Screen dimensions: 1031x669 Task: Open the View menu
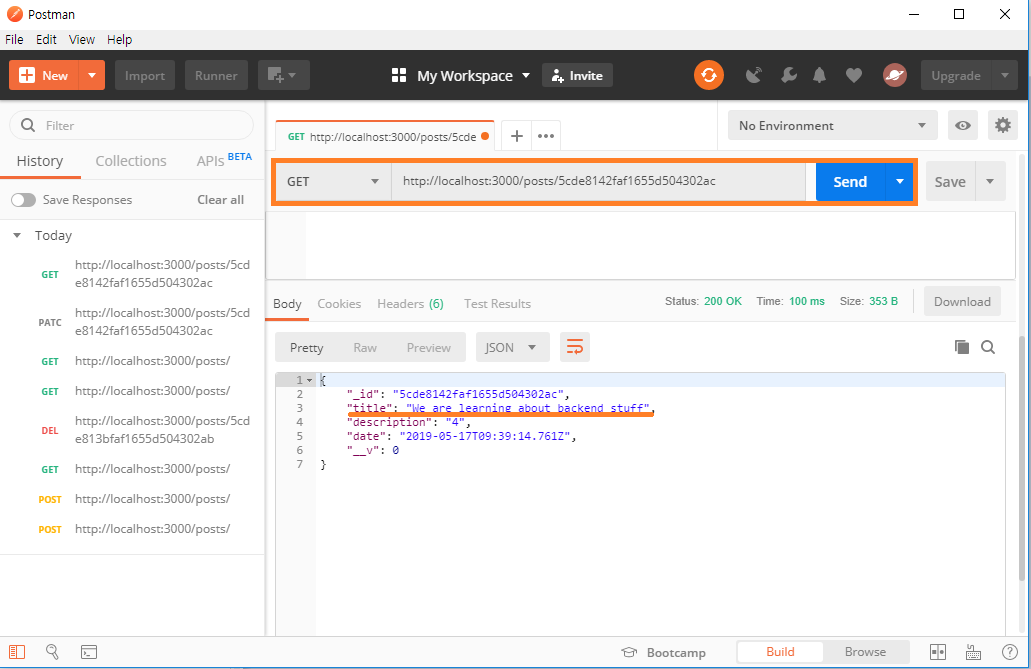tap(82, 39)
